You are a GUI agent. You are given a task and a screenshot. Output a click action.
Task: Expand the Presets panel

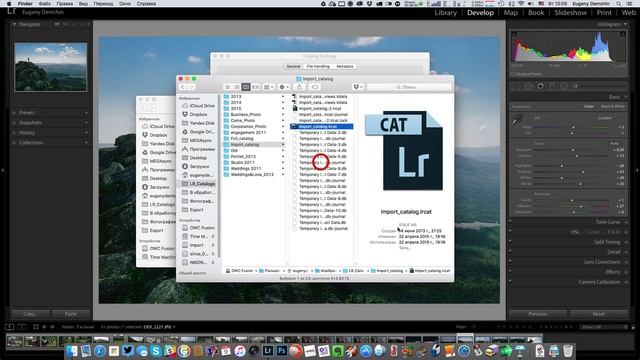coord(15,113)
